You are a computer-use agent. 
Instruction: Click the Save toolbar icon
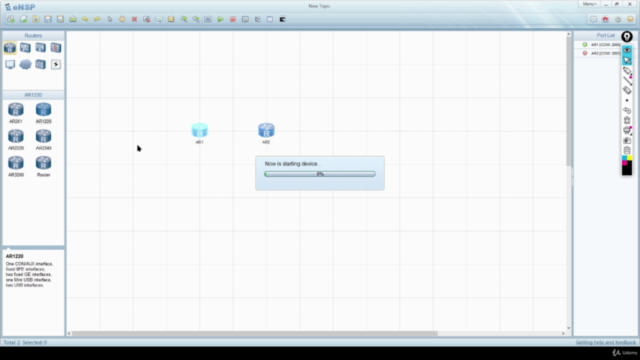pos(48,19)
